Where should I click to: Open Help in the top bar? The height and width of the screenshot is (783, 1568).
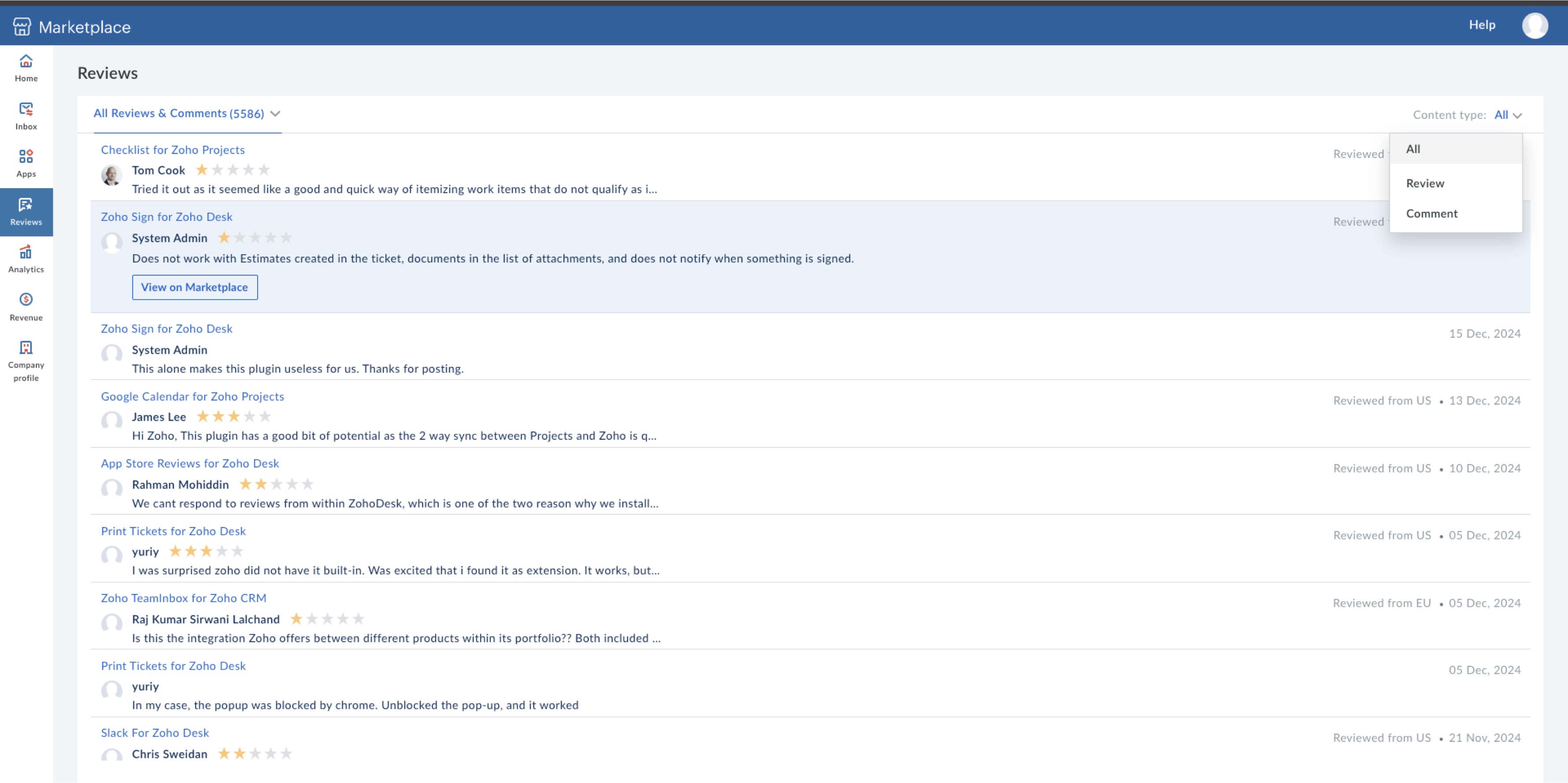(1482, 25)
